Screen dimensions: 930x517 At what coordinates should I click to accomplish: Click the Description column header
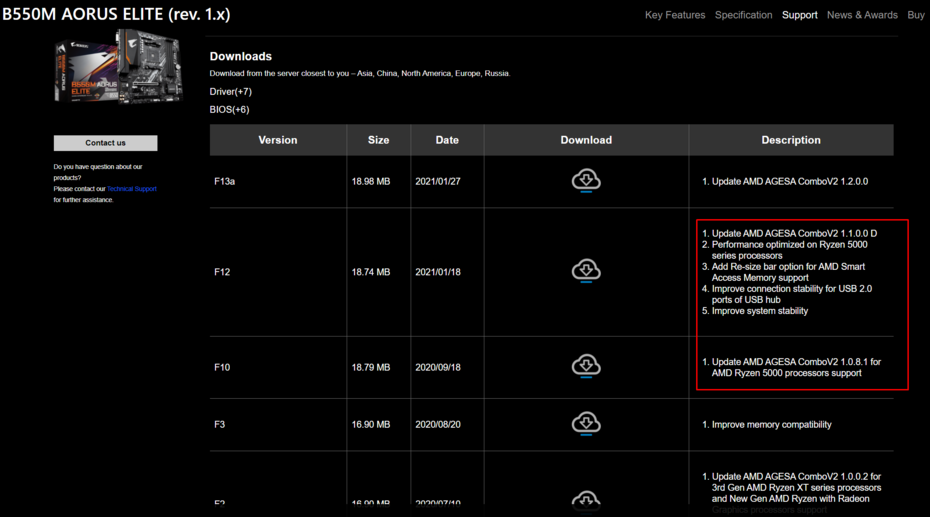coord(791,140)
